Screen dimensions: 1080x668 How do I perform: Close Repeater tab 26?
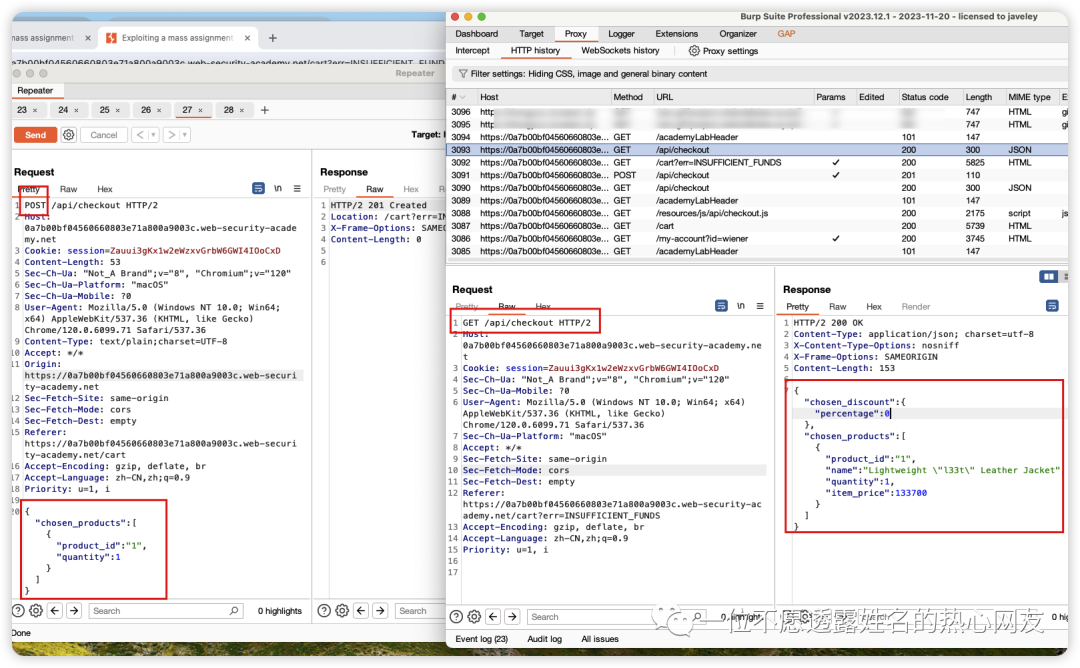159,110
